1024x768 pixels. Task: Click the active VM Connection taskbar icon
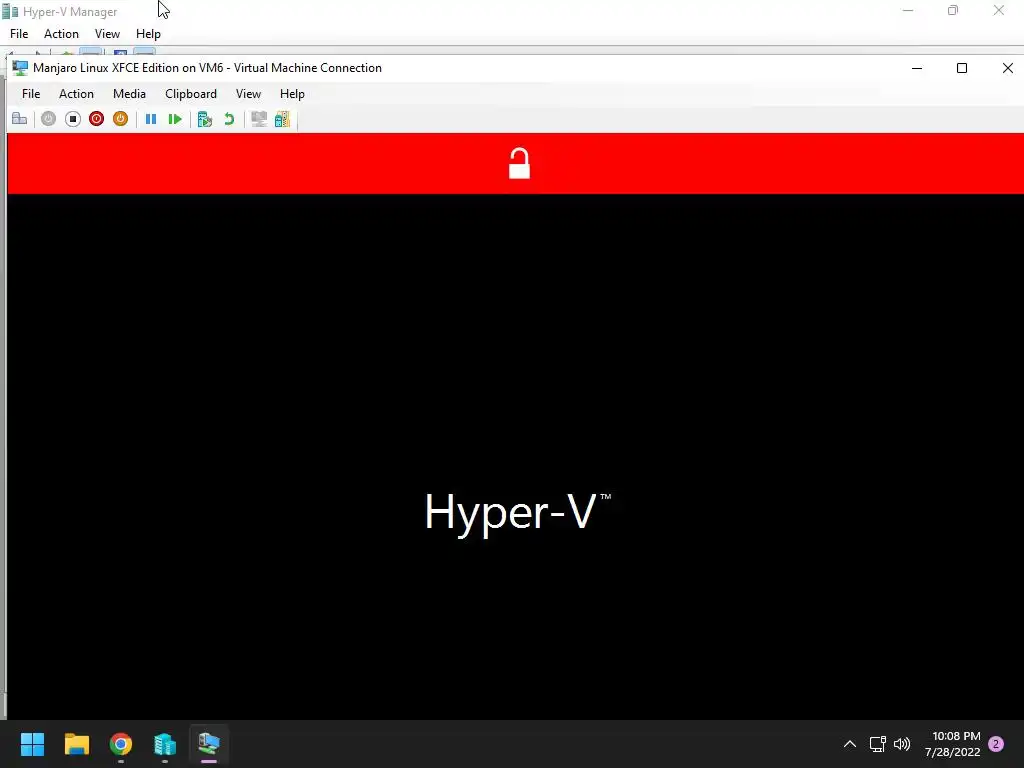coord(209,744)
